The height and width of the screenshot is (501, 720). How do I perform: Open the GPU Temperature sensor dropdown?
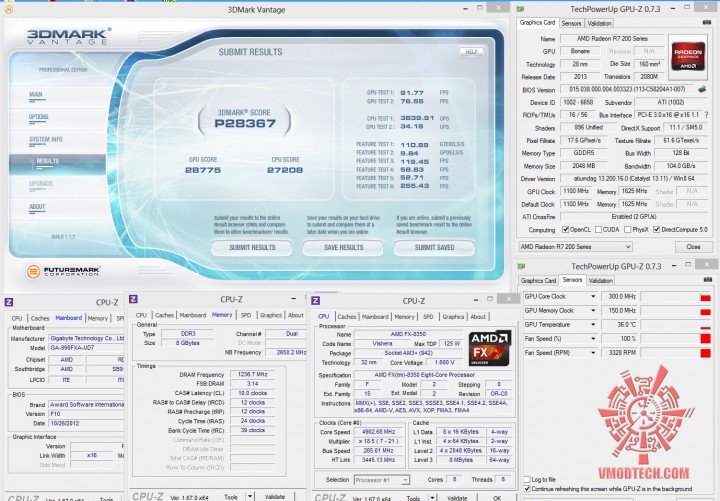coord(593,325)
